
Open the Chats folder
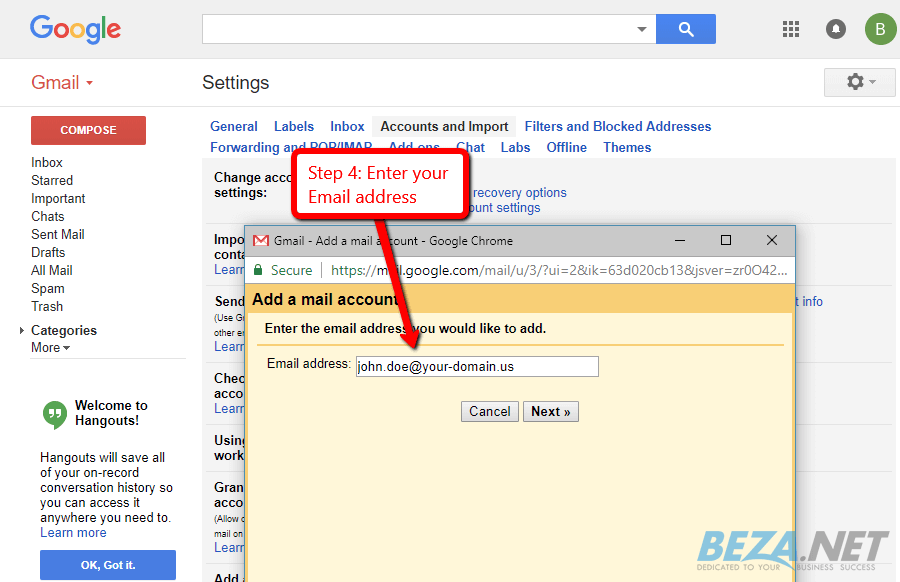point(48,216)
